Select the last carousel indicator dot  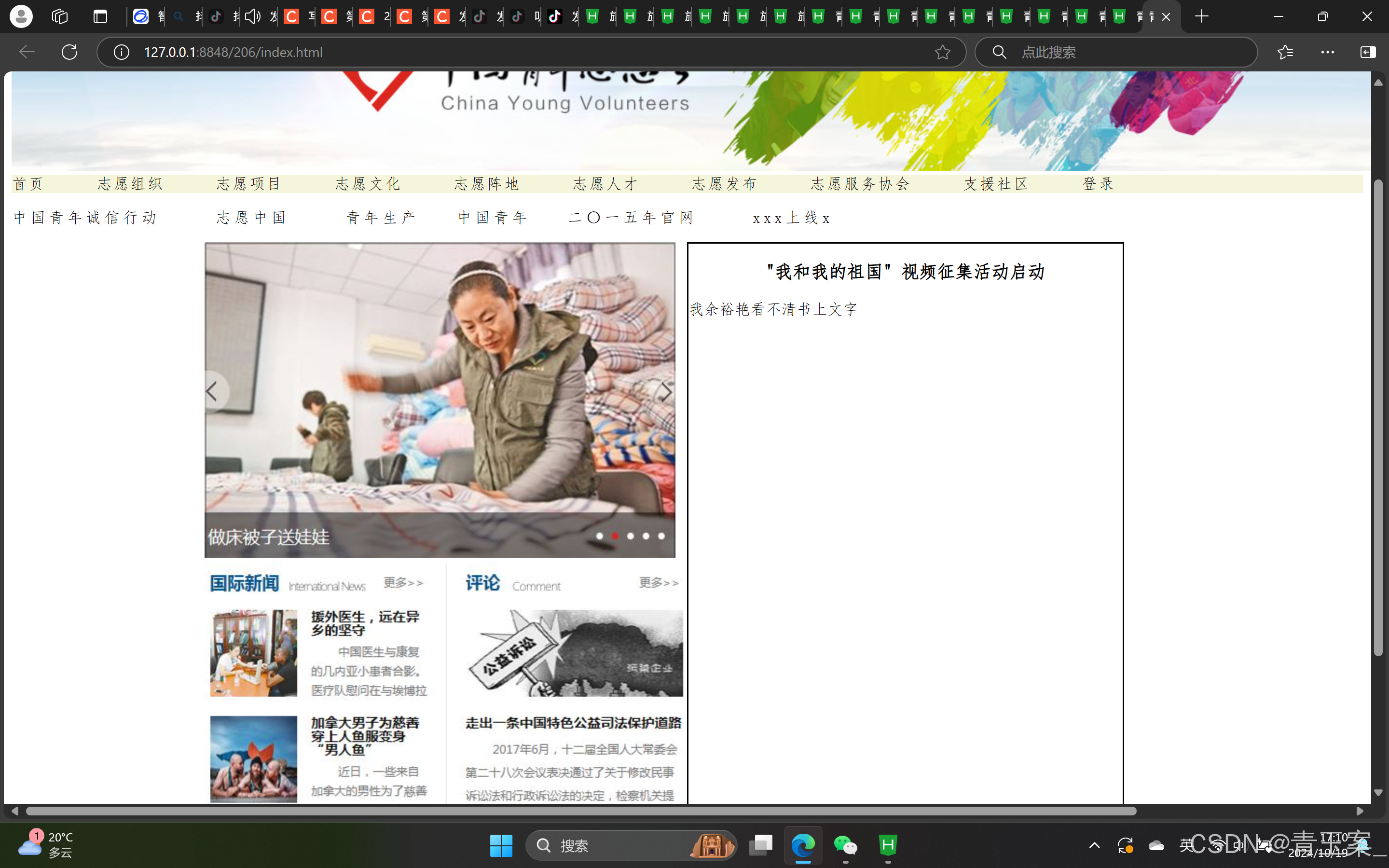pos(661,536)
